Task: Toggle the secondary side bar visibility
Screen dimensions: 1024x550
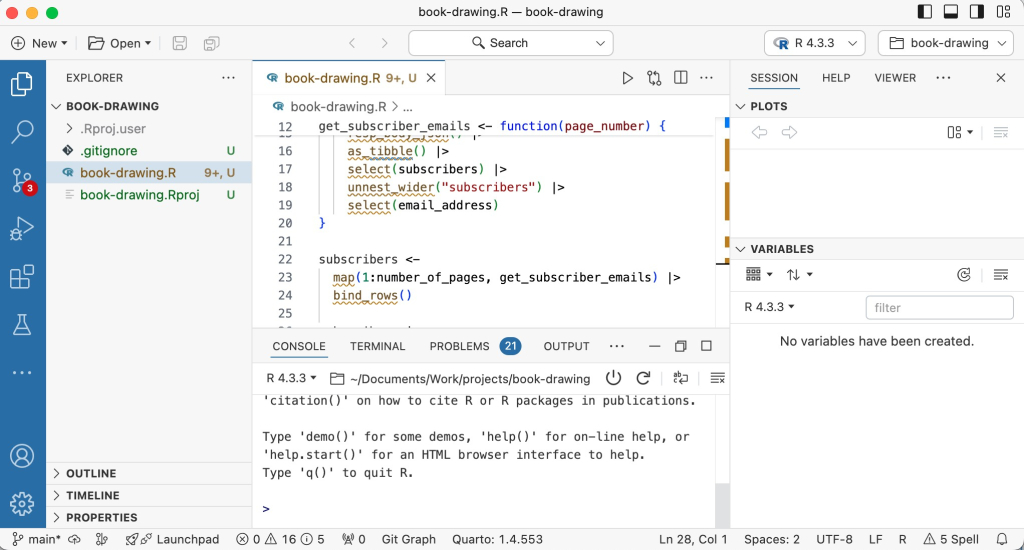Action: pyautogui.click(x=977, y=12)
